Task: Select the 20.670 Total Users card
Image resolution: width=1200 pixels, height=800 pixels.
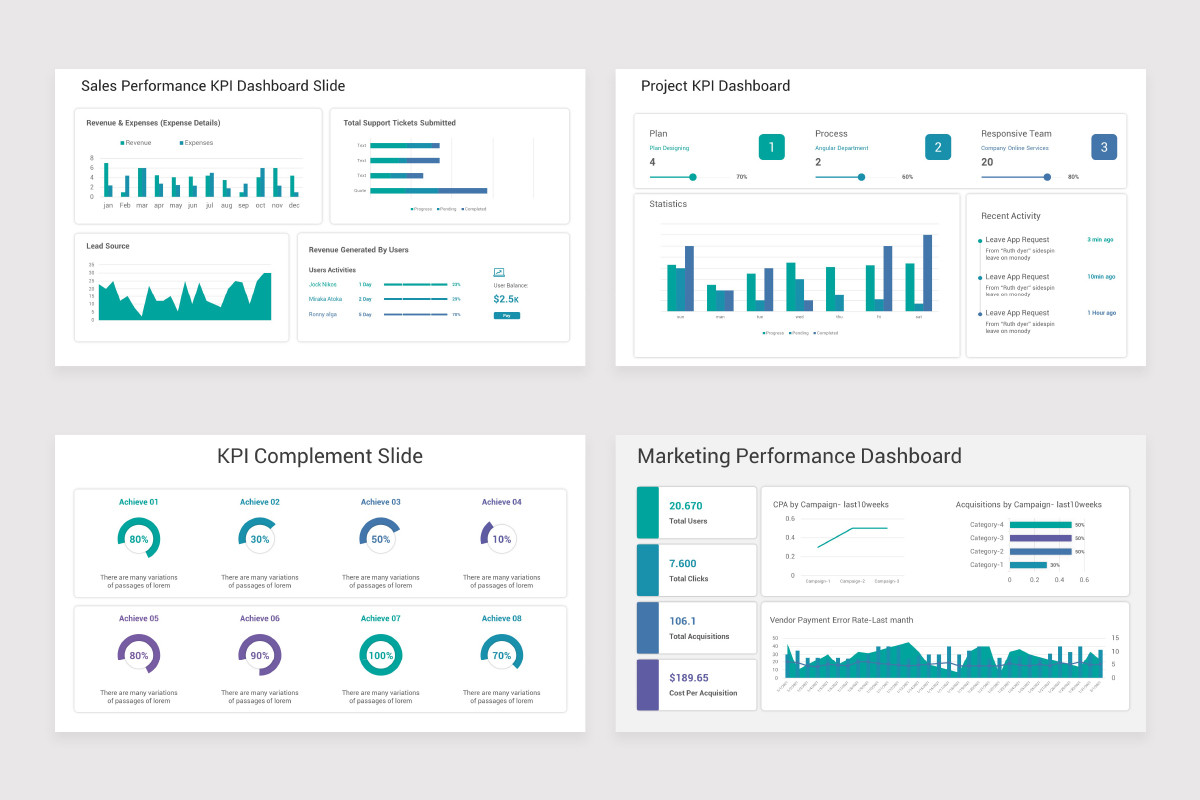Action: click(x=695, y=512)
